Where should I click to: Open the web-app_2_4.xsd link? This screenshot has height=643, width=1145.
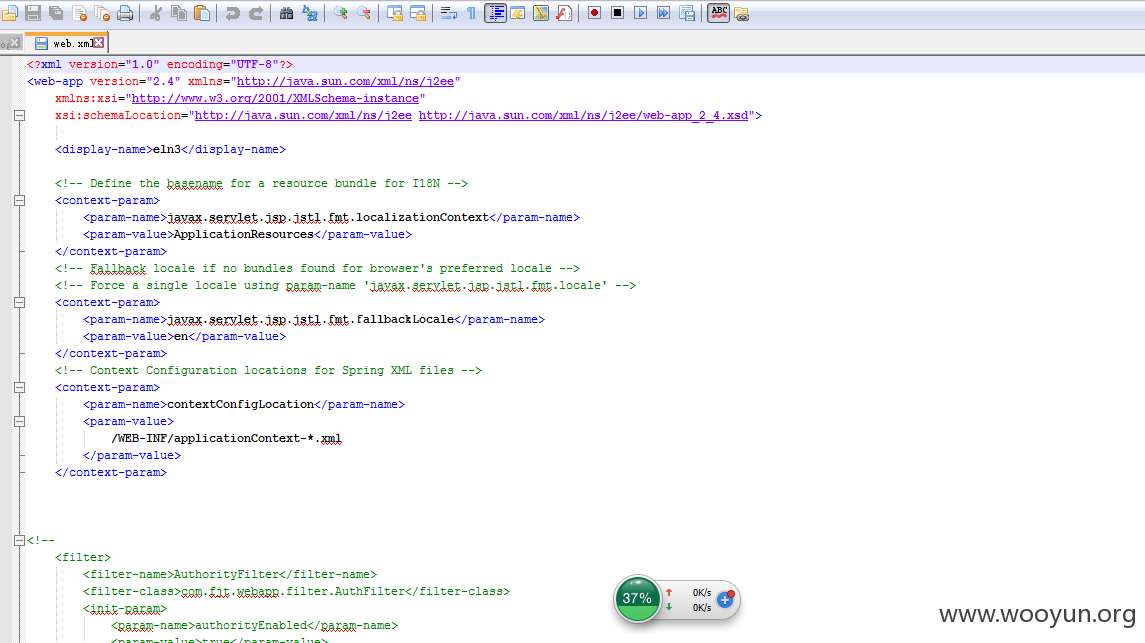(583, 115)
